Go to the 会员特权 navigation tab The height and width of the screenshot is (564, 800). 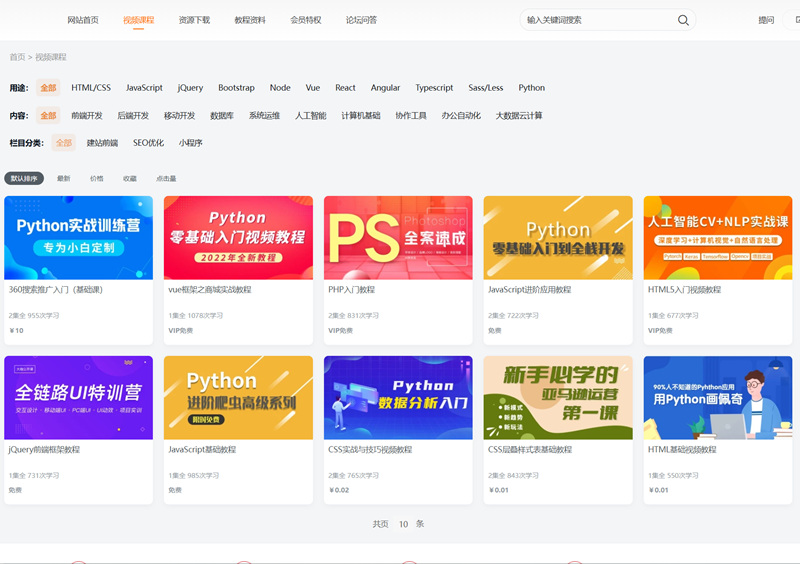(306, 20)
